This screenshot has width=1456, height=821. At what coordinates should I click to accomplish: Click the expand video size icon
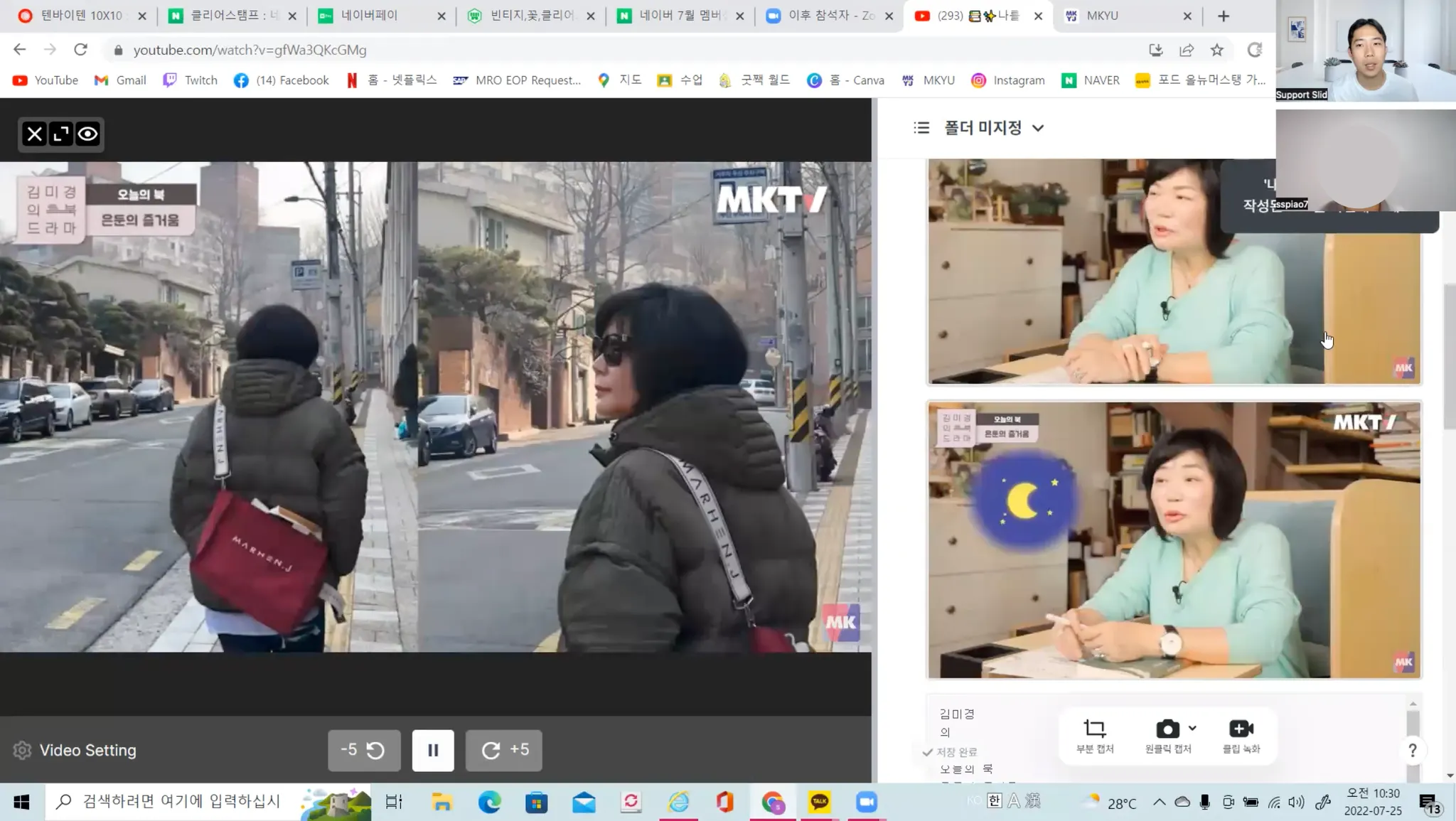click(61, 134)
